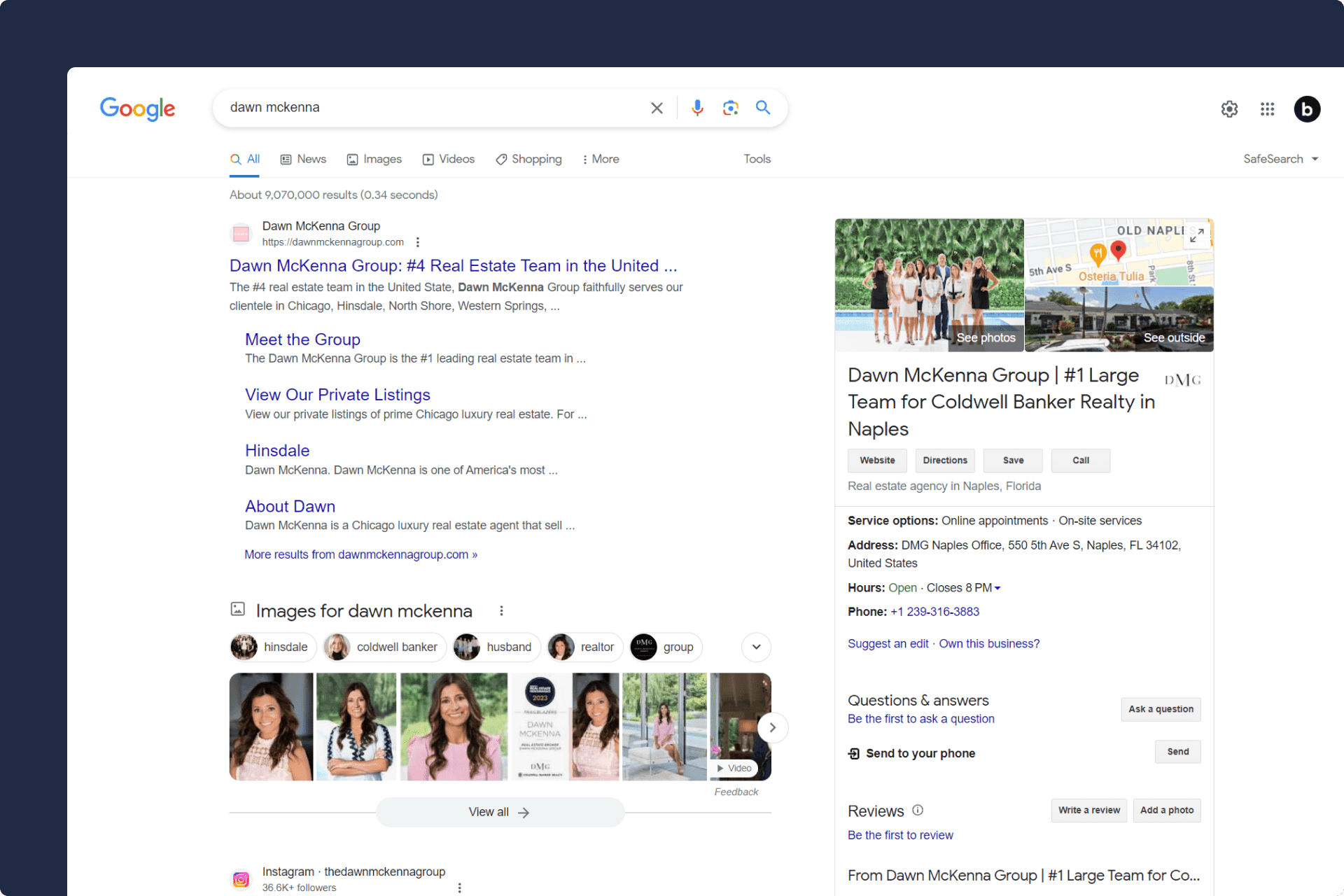Open search Tools
Screen dimensions: 1344x896
pos(757,159)
